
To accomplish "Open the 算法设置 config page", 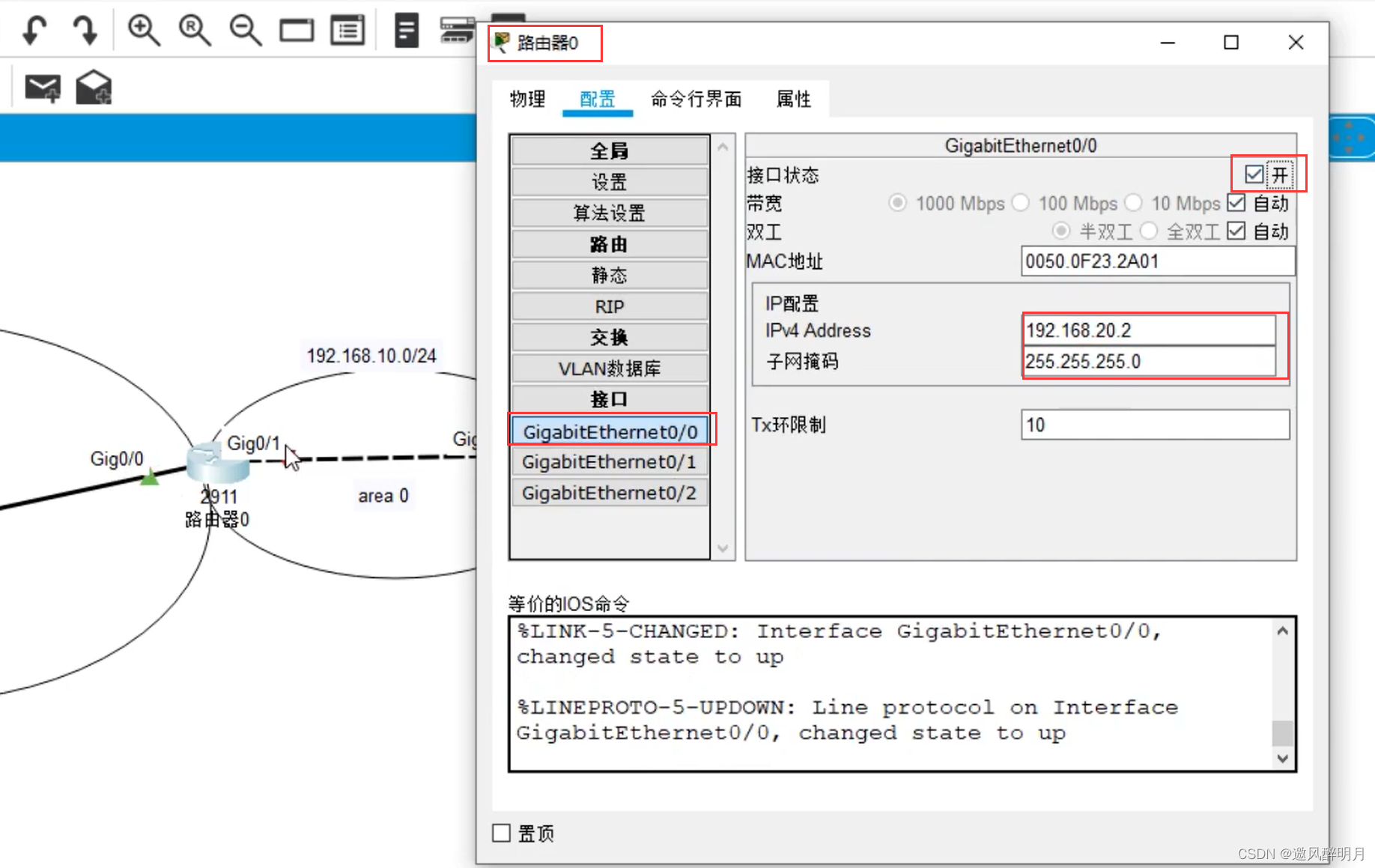I will click(610, 213).
